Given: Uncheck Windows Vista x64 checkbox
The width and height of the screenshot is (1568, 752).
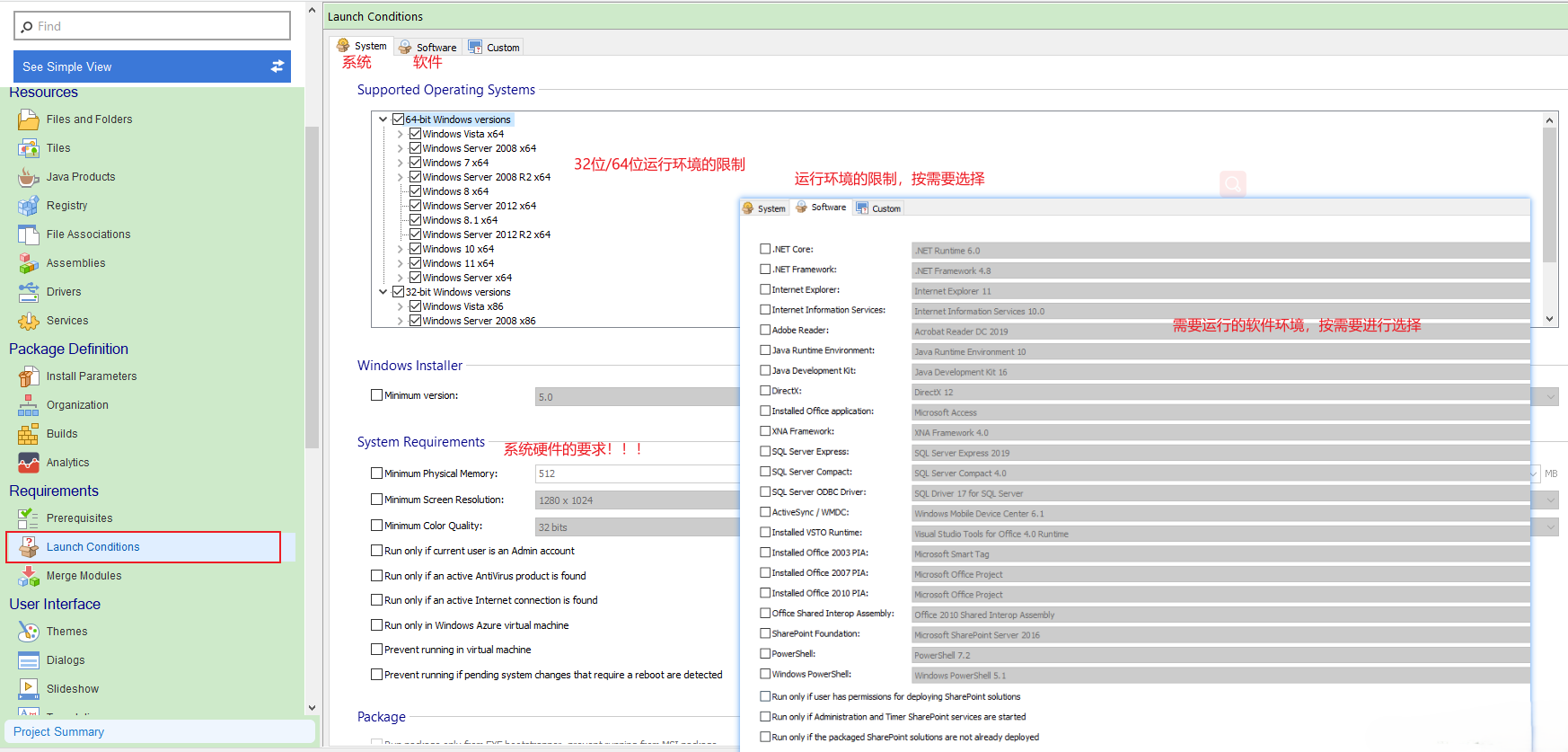Looking at the screenshot, I should (x=416, y=134).
